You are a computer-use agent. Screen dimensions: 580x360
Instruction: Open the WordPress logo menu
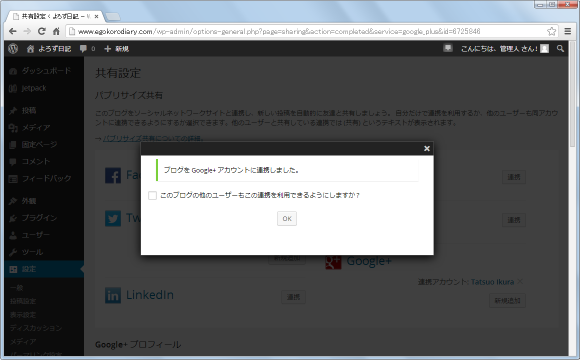coord(13,48)
